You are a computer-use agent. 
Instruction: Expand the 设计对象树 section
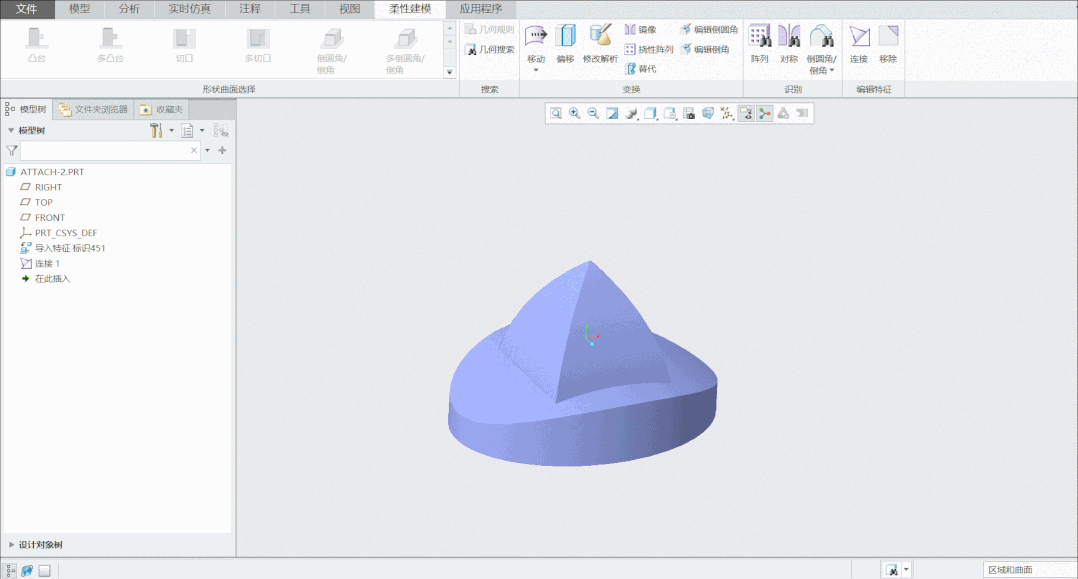11,545
